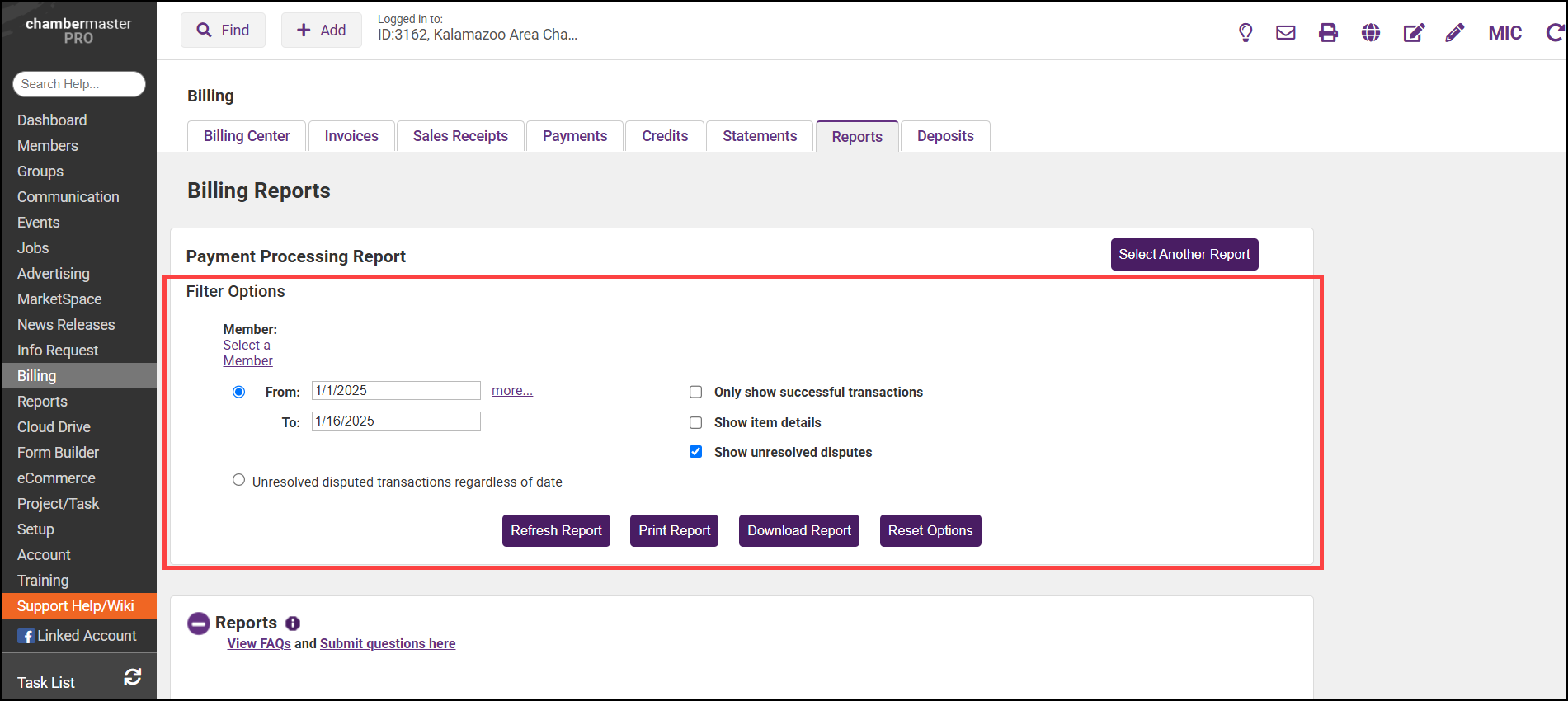Collapse the Reports section
The image size is (1568, 701).
coord(199,623)
